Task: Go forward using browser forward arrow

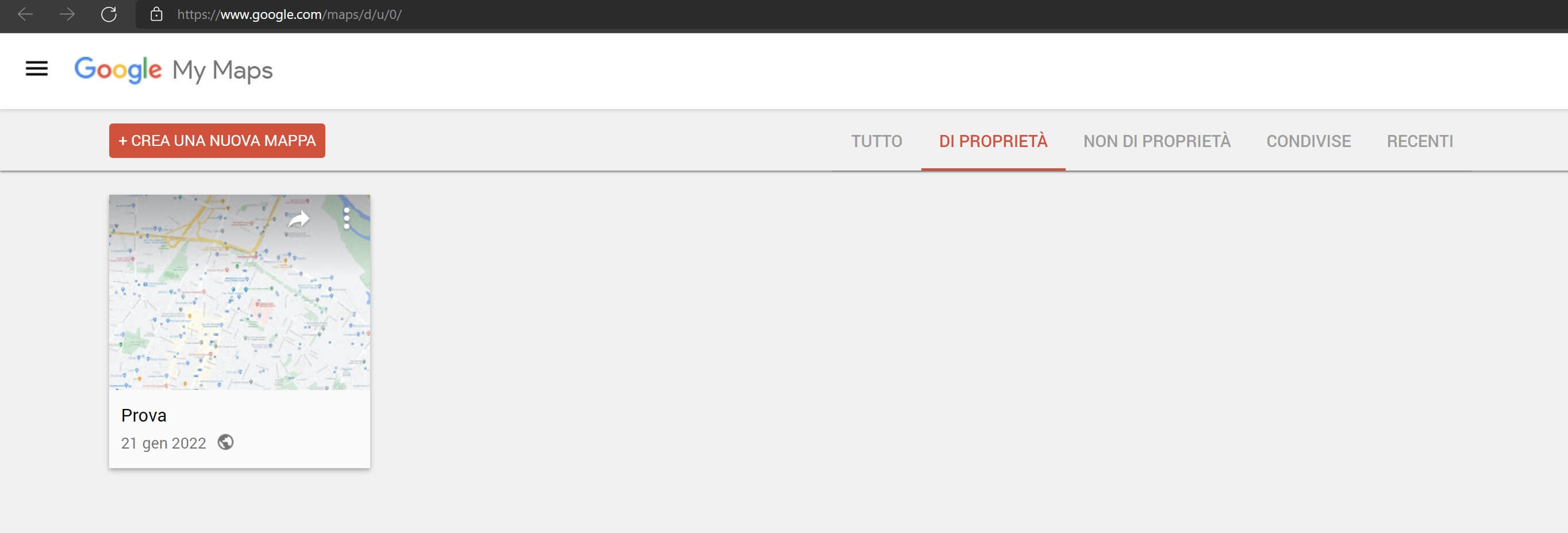Action: (x=67, y=14)
